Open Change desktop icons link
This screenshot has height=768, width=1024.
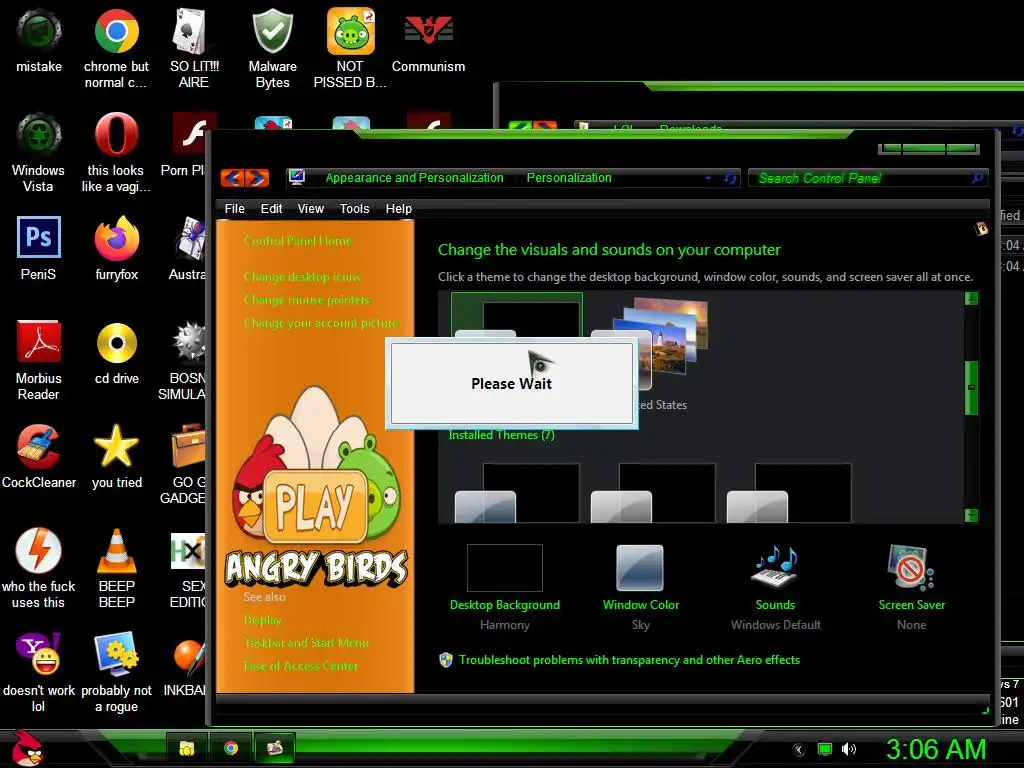click(302, 277)
